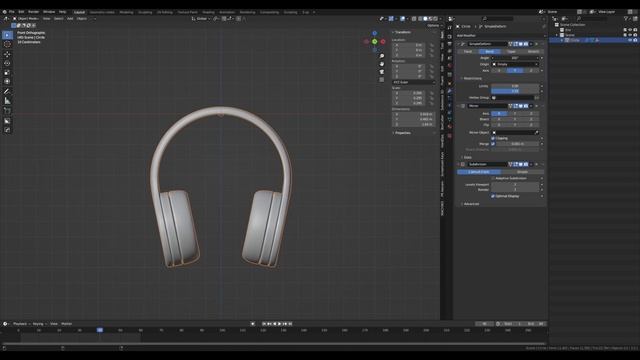Select the Scale tool
Image resolution: width=640 pixels, height=360 pixels.
tap(7, 73)
